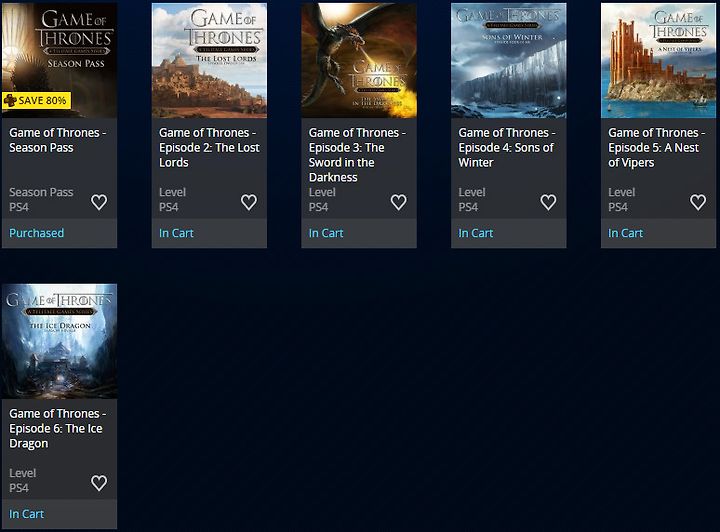Open The Ice Dragon cover image
This screenshot has width=720, height=532.
point(59,341)
